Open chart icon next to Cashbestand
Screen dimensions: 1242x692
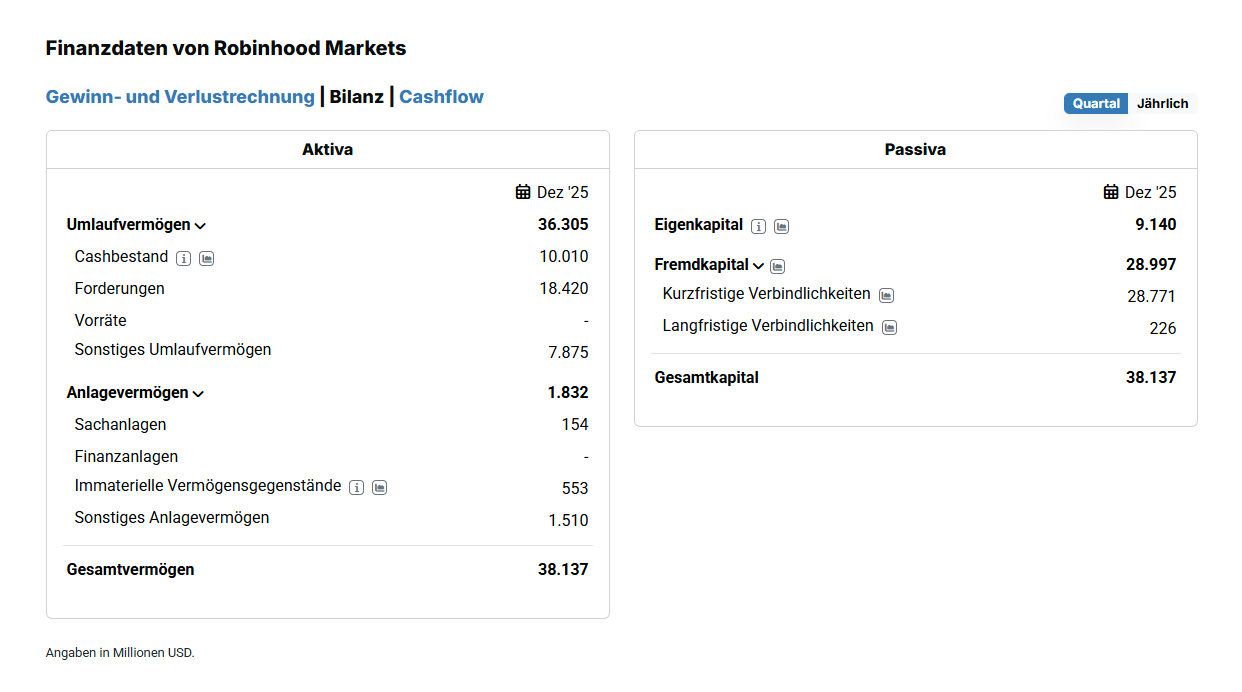click(x=207, y=258)
